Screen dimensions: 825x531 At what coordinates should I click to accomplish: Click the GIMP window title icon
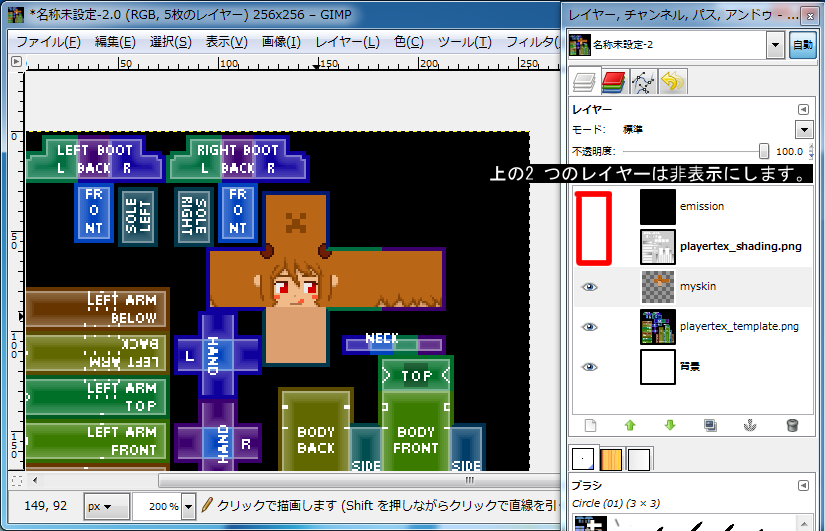pyautogui.click(x=16, y=15)
